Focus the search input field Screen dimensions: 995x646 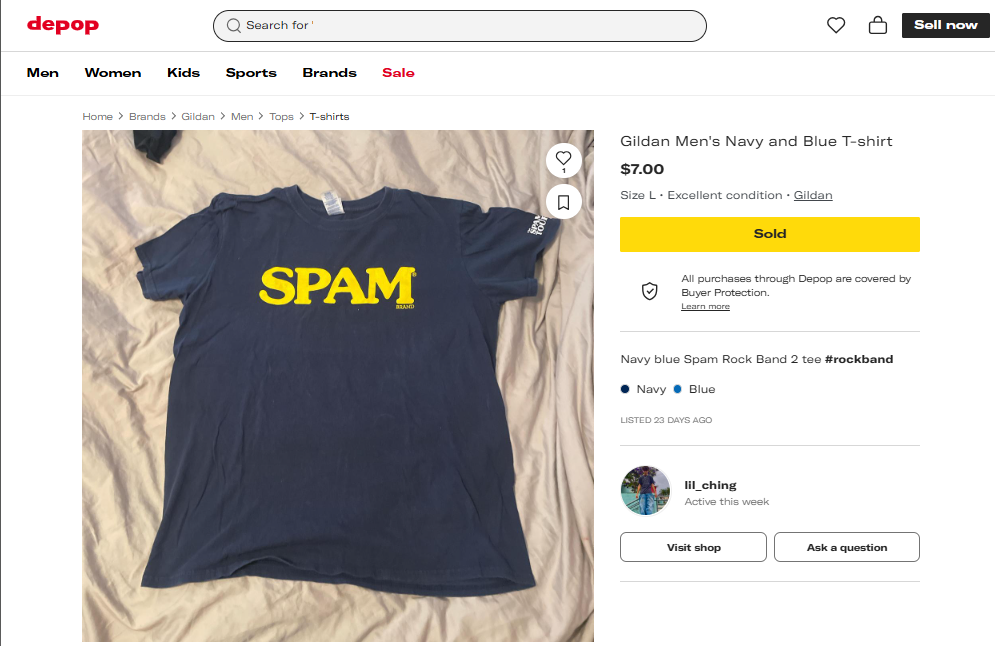click(470, 26)
